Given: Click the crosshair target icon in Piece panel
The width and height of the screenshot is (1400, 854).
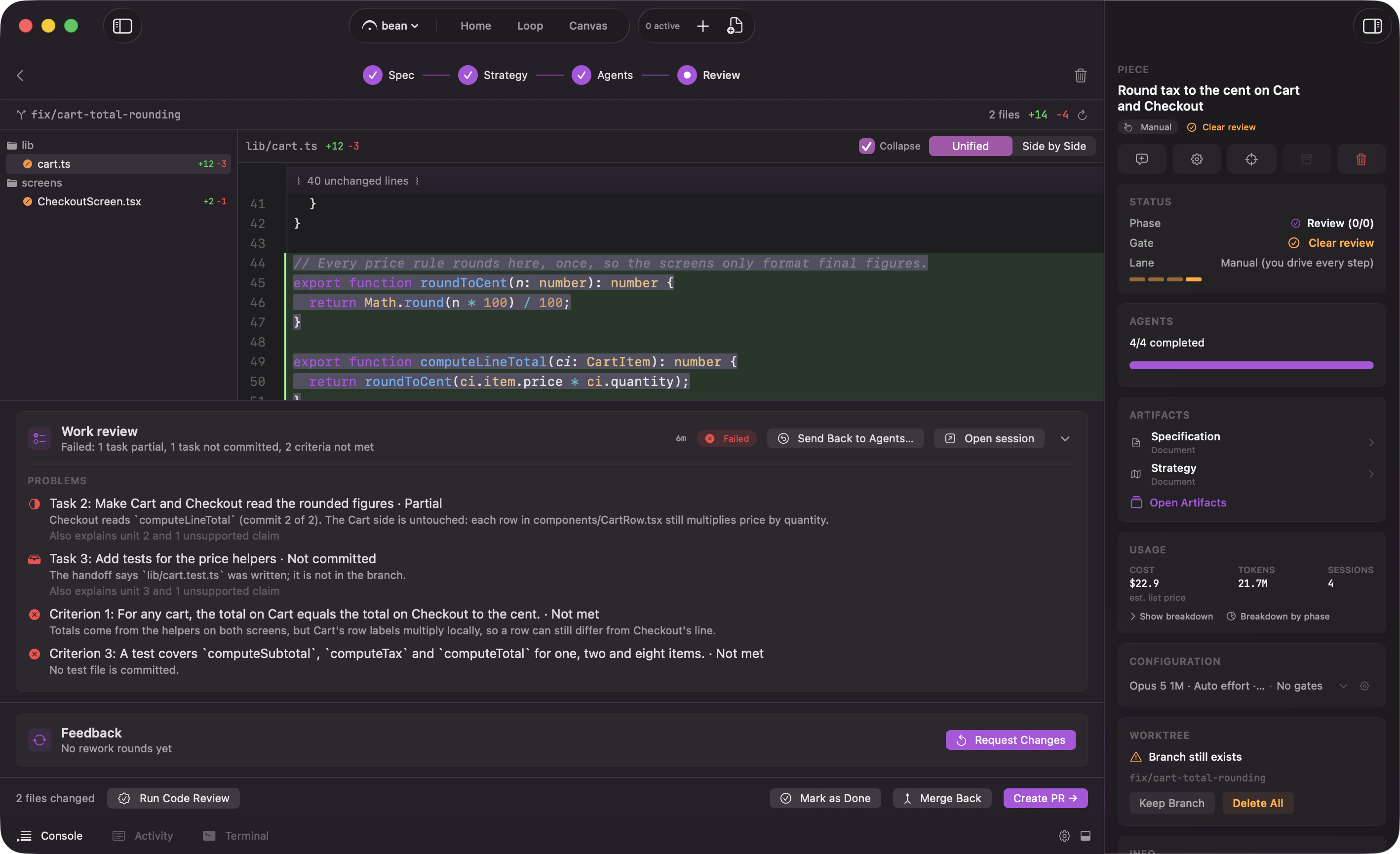Looking at the screenshot, I should tap(1251, 159).
